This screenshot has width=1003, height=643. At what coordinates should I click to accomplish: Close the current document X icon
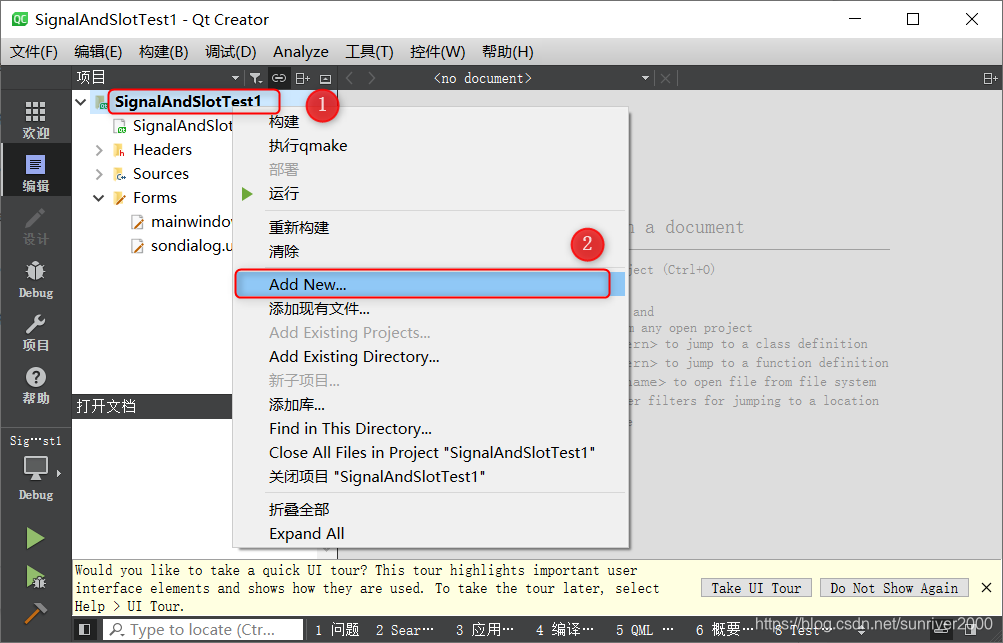tap(665, 78)
